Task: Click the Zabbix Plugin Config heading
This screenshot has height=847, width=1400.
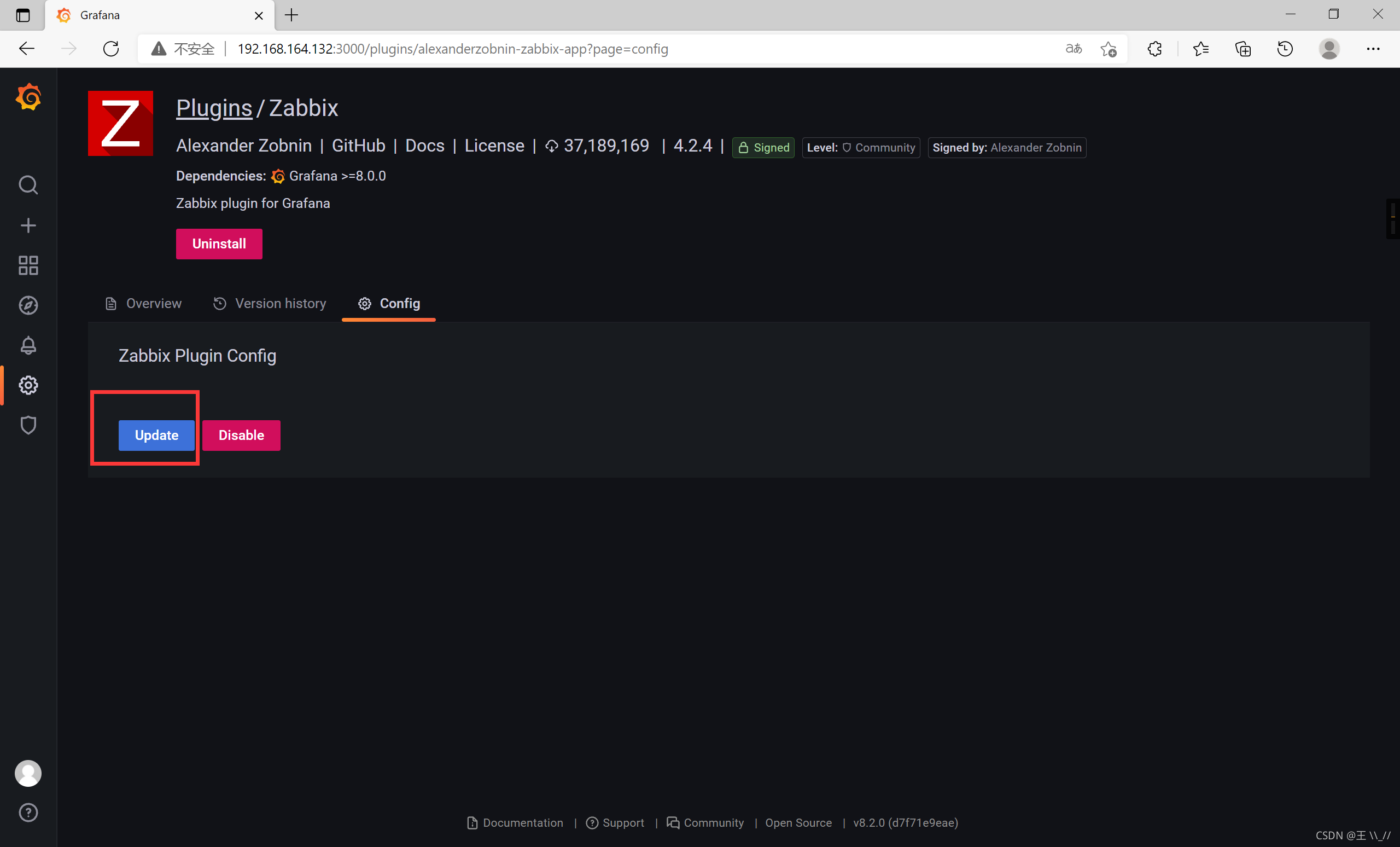Action: [x=198, y=356]
